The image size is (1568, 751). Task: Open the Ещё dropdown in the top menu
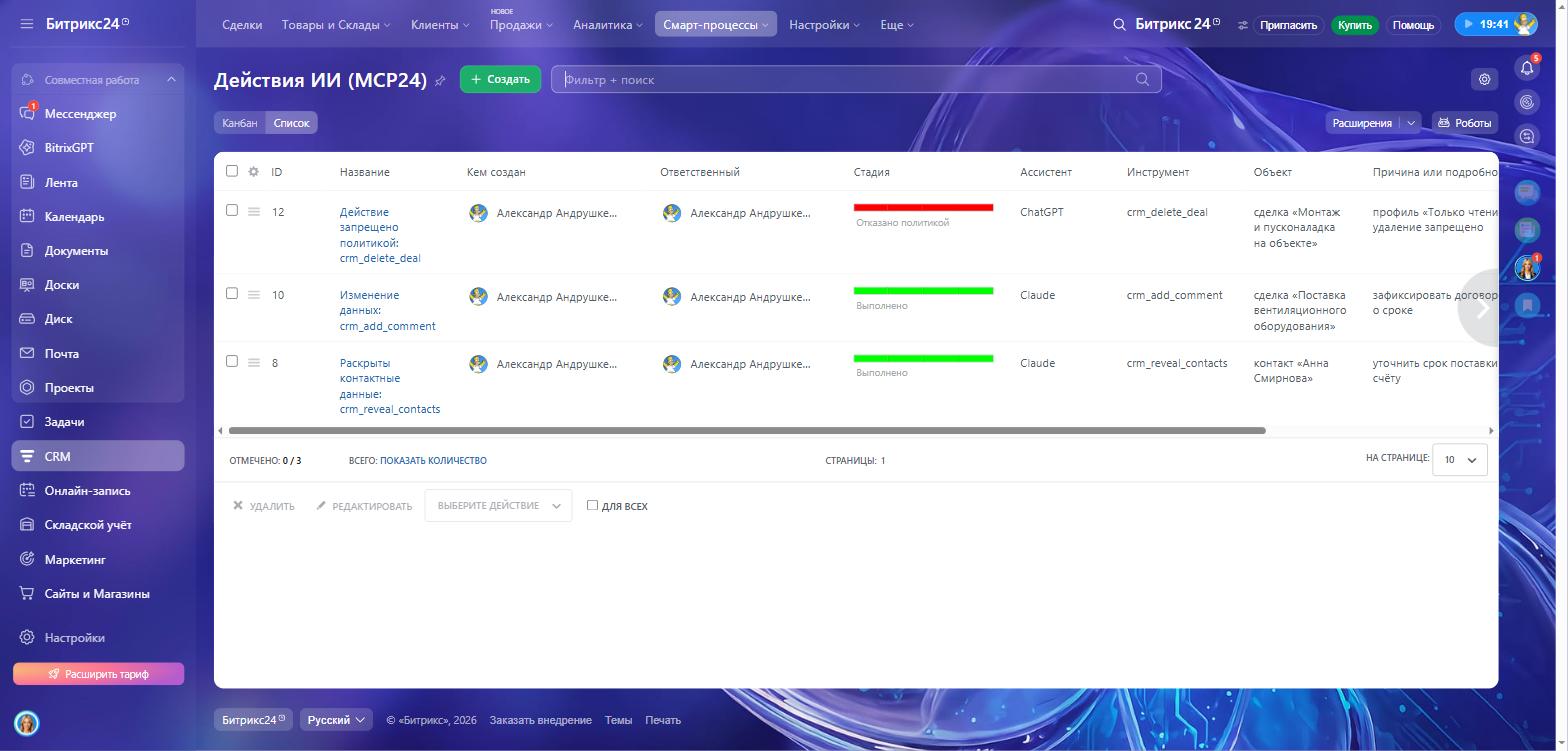(x=897, y=25)
